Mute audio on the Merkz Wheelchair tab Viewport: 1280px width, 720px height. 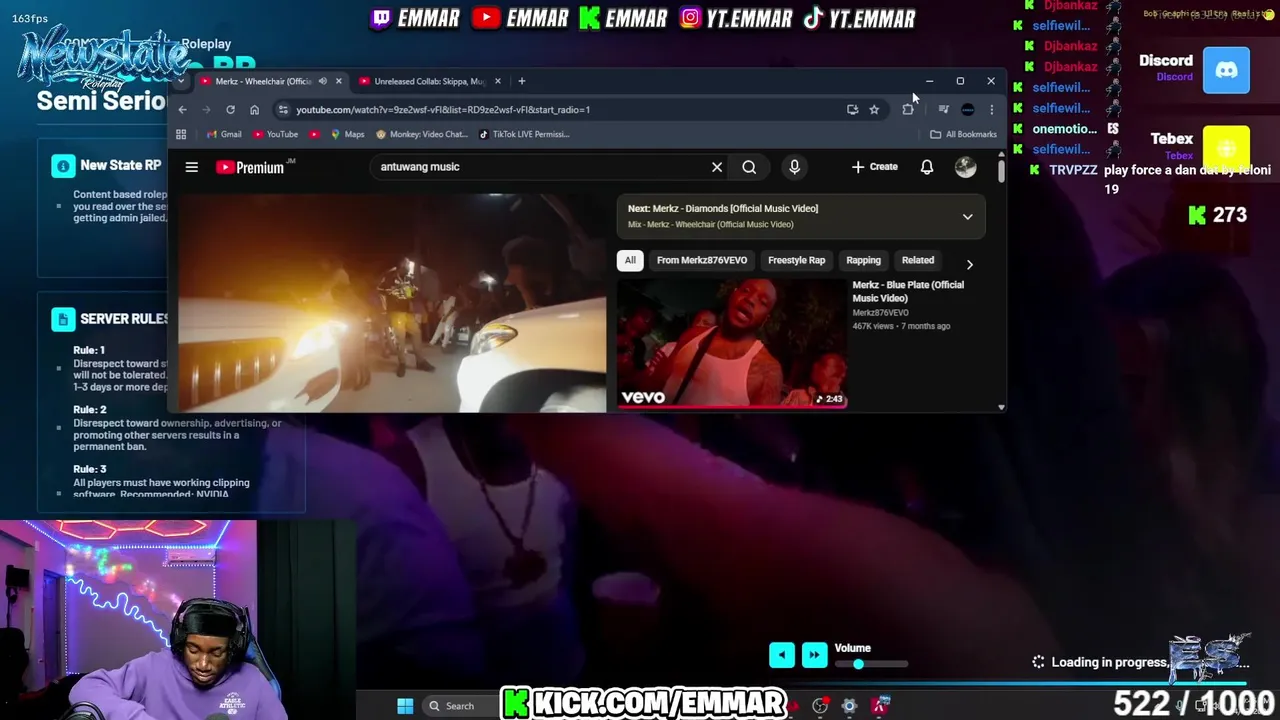tap(322, 81)
